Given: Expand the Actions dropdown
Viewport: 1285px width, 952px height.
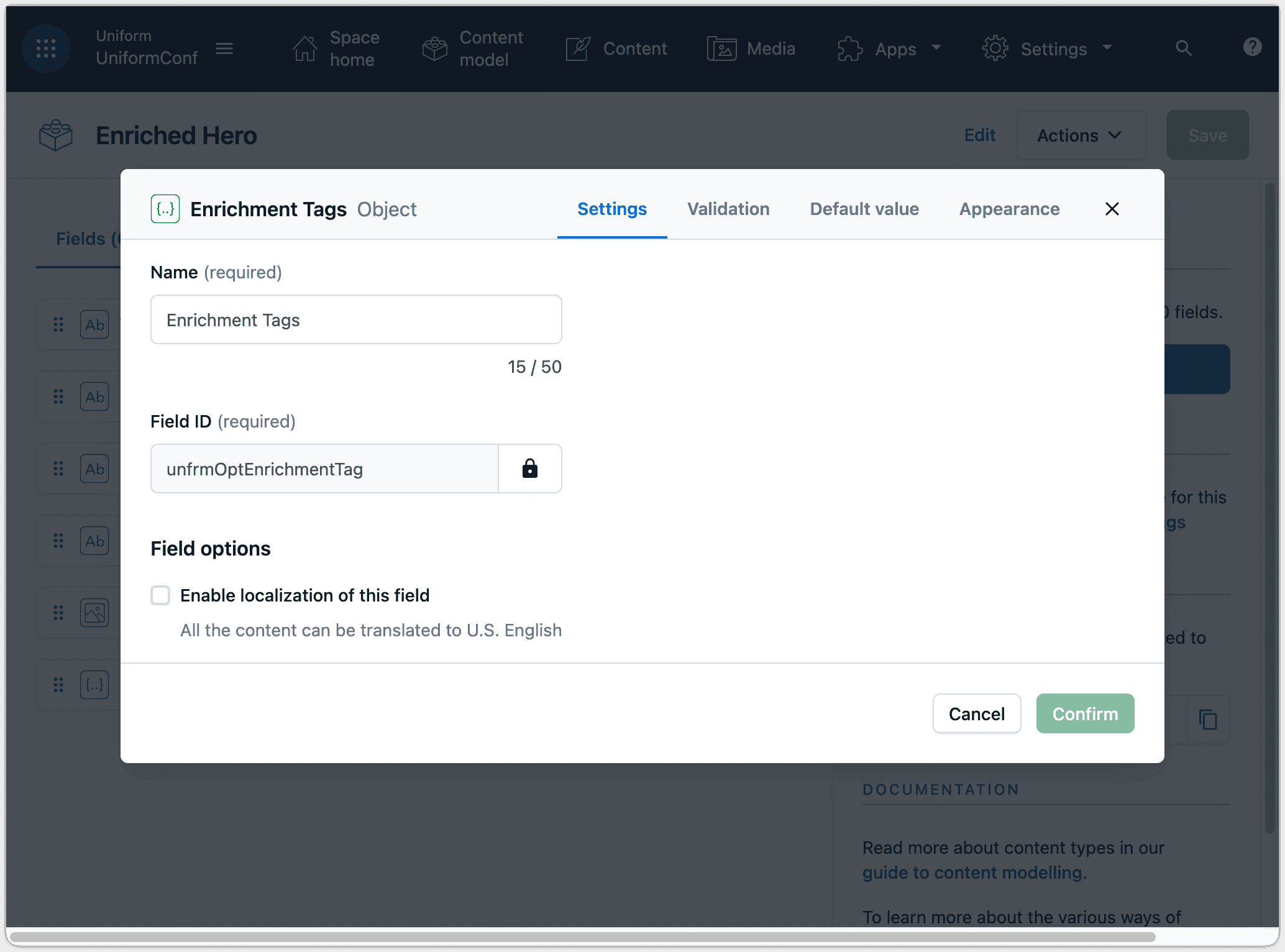Looking at the screenshot, I should 1080,135.
